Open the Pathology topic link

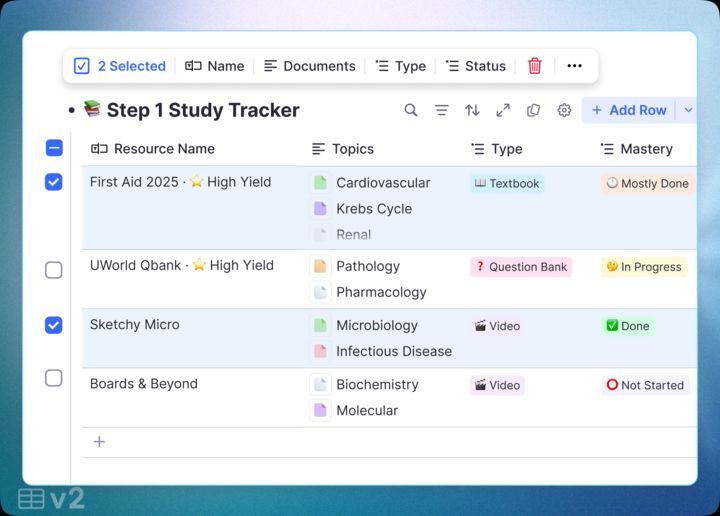368,266
